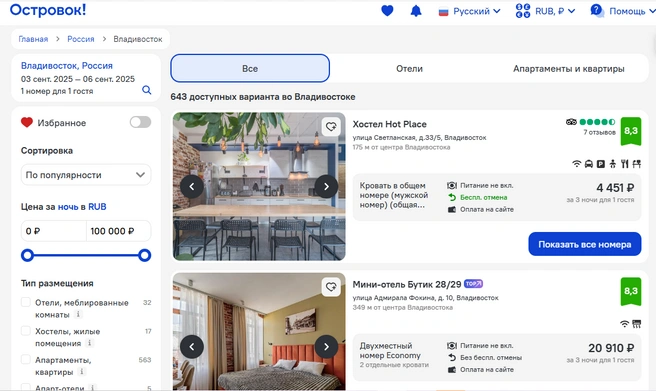
Task: Show next photo of Мини-отель Бутик
Action: [x=326, y=347]
